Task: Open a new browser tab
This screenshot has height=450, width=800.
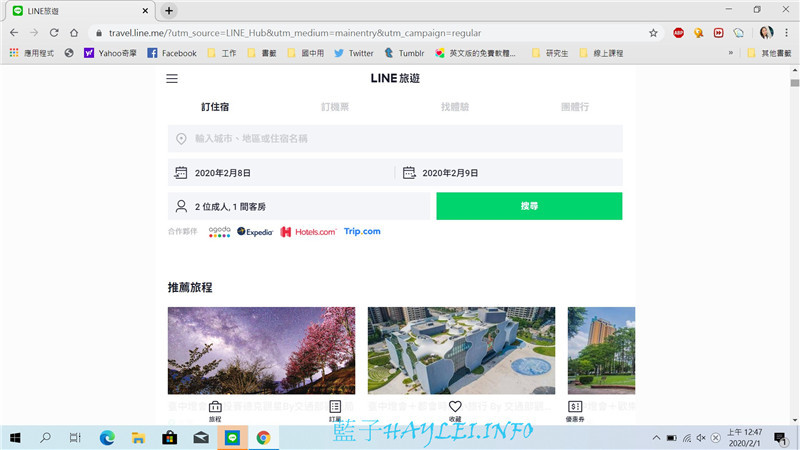Action: click(169, 10)
